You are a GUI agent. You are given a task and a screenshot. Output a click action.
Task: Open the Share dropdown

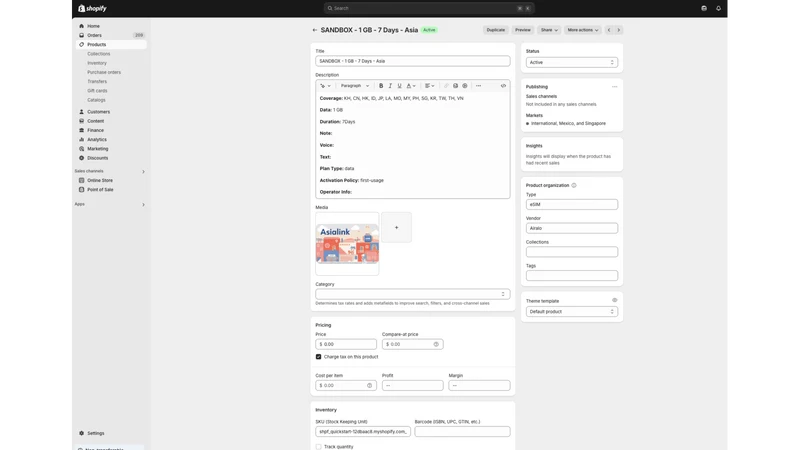[x=549, y=30]
